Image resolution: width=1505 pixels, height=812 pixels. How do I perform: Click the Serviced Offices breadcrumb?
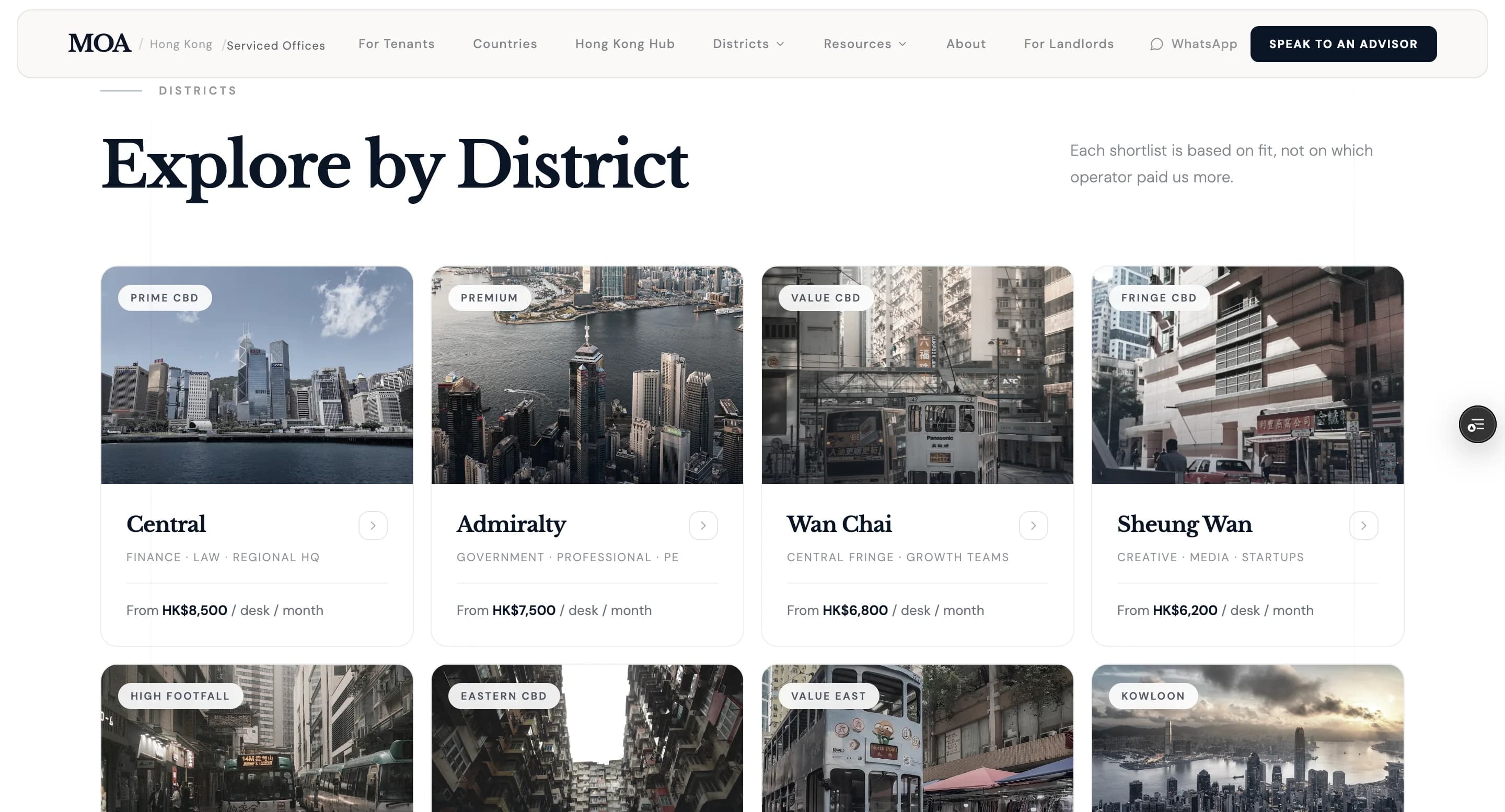point(275,45)
